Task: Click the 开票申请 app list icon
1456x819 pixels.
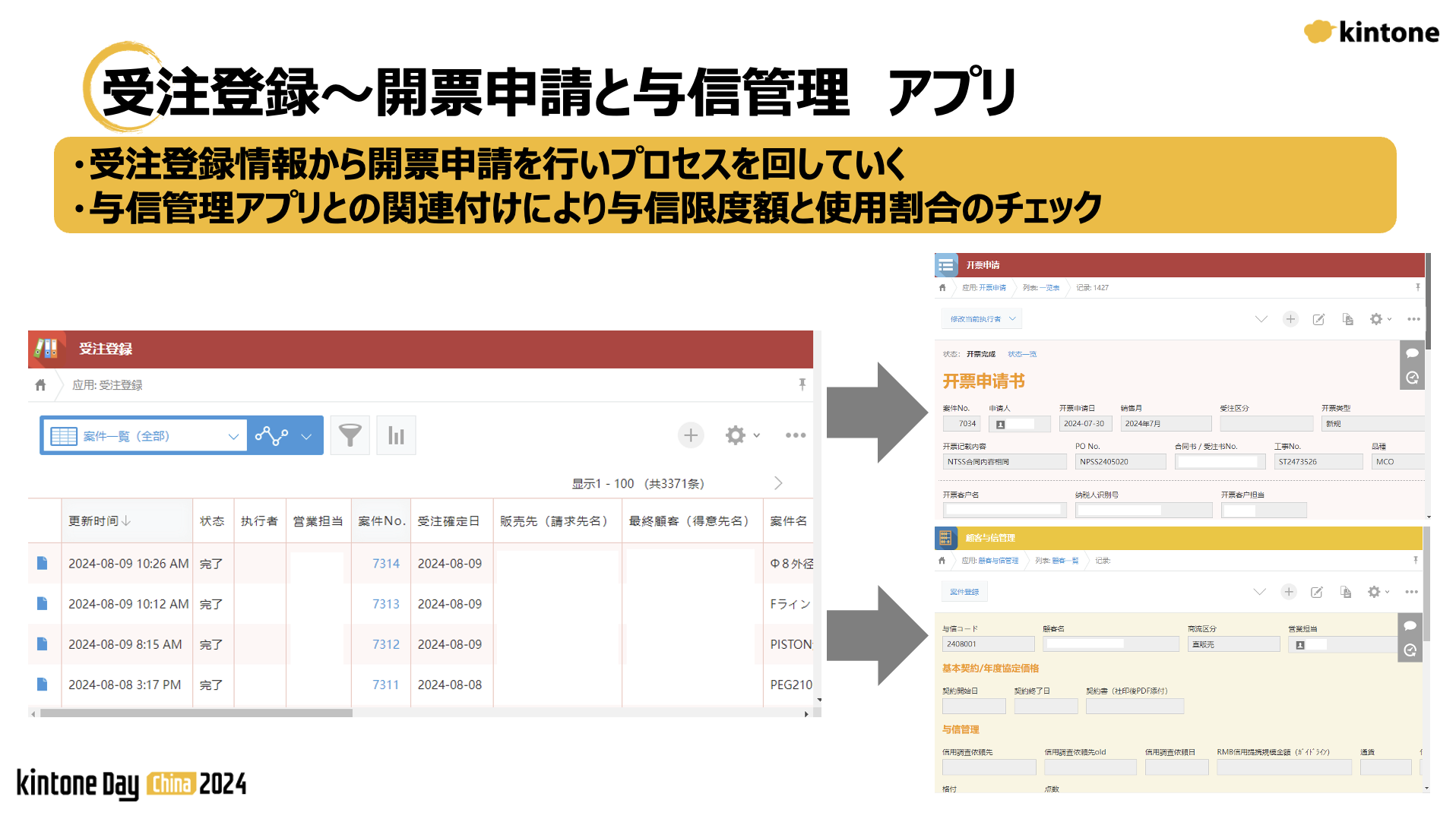Action: coord(946,265)
